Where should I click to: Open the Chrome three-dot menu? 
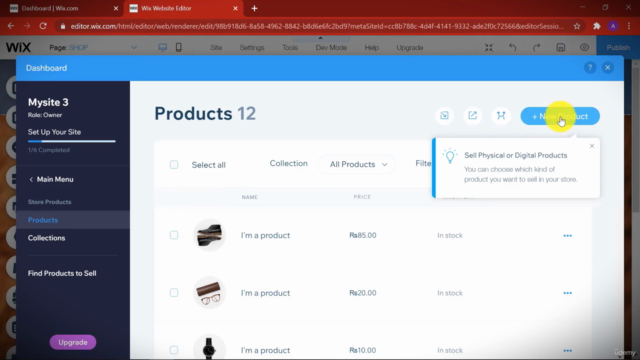[629, 26]
